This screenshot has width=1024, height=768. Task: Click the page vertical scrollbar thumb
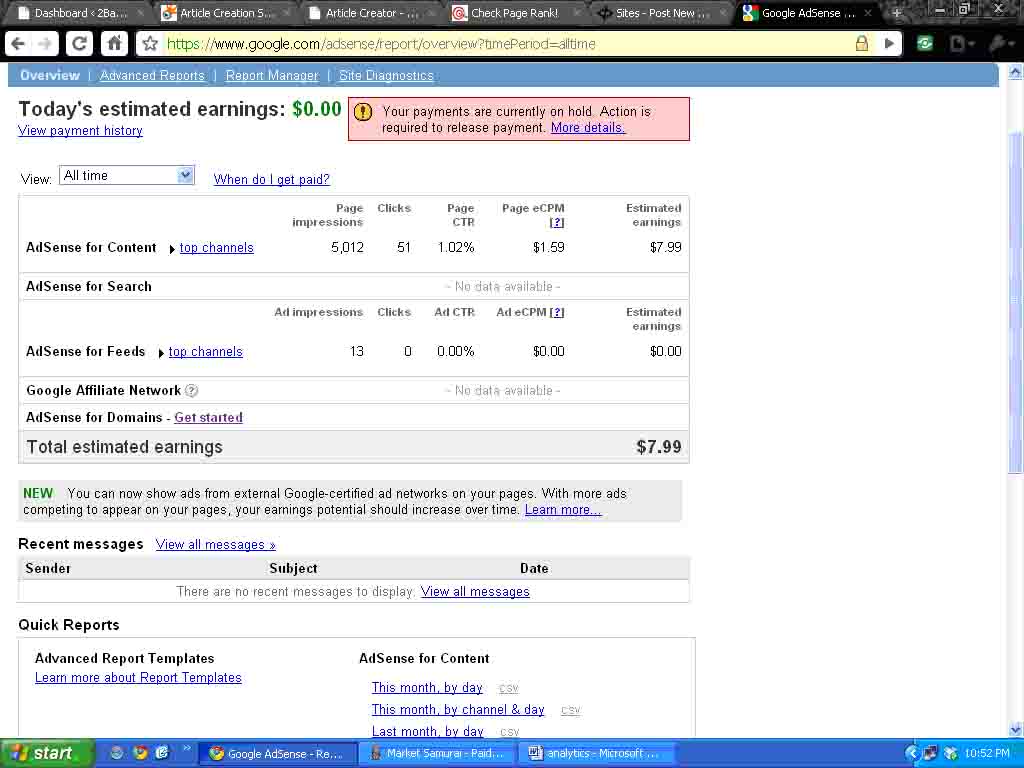pos(1016,300)
